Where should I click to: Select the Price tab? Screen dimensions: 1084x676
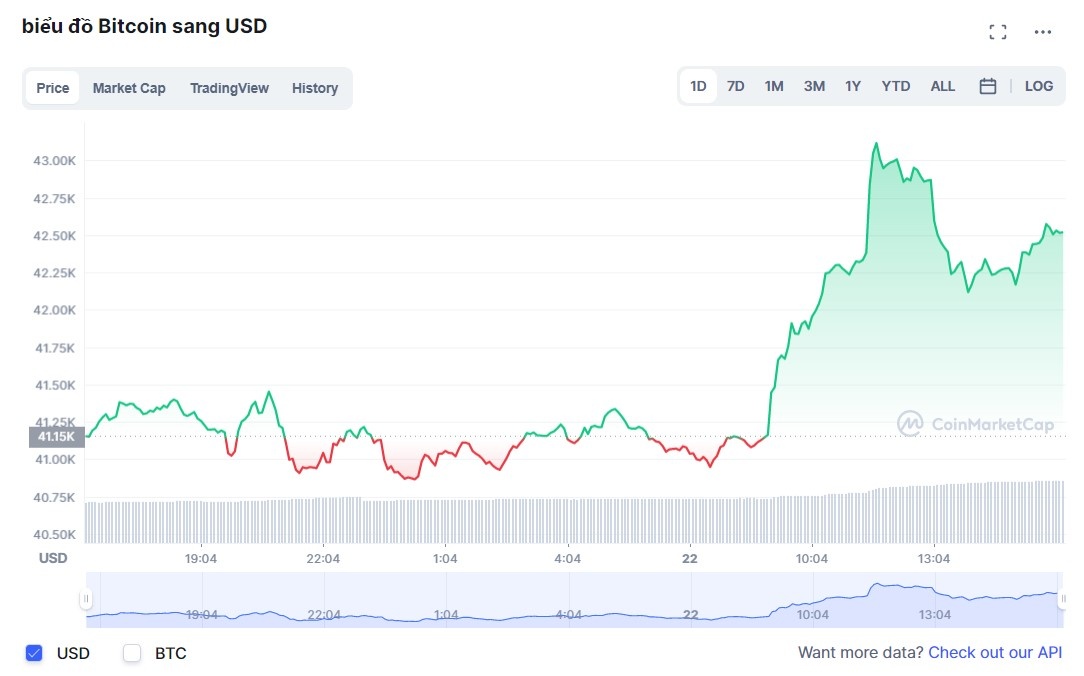[x=52, y=88]
